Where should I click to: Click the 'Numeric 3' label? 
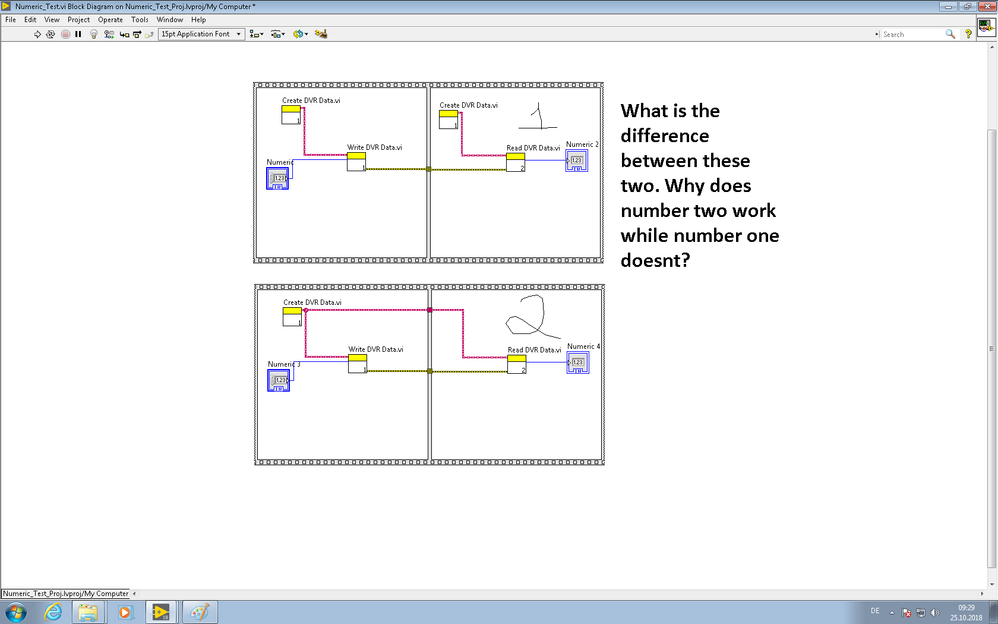284,364
